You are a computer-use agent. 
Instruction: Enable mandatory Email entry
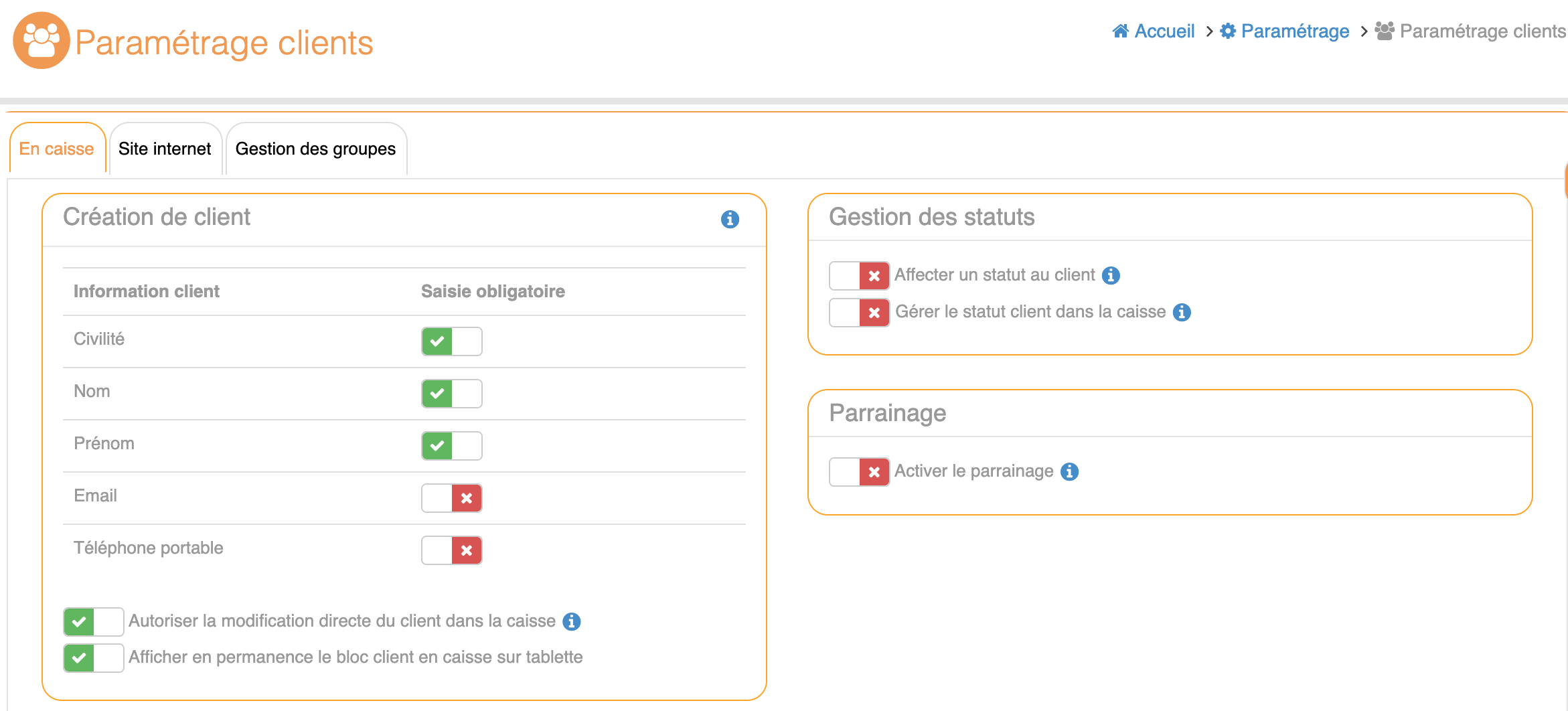click(451, 498)
